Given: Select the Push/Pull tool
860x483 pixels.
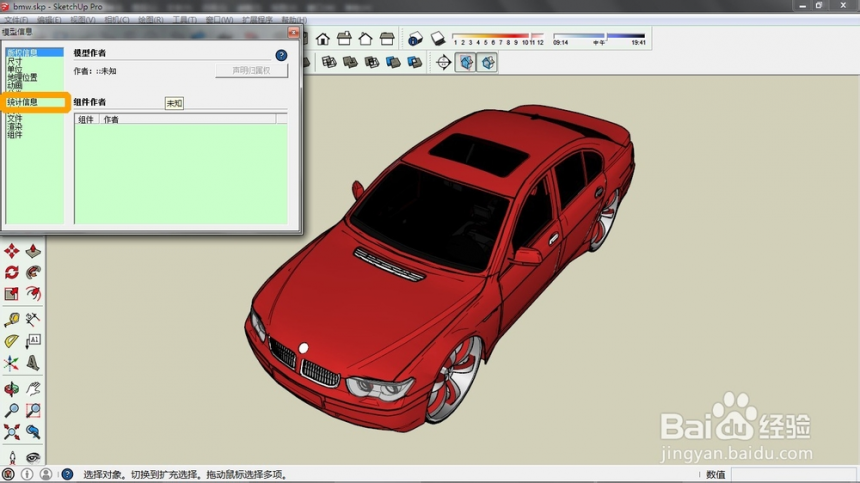Looking at the screenshot, I should (33, 251).
